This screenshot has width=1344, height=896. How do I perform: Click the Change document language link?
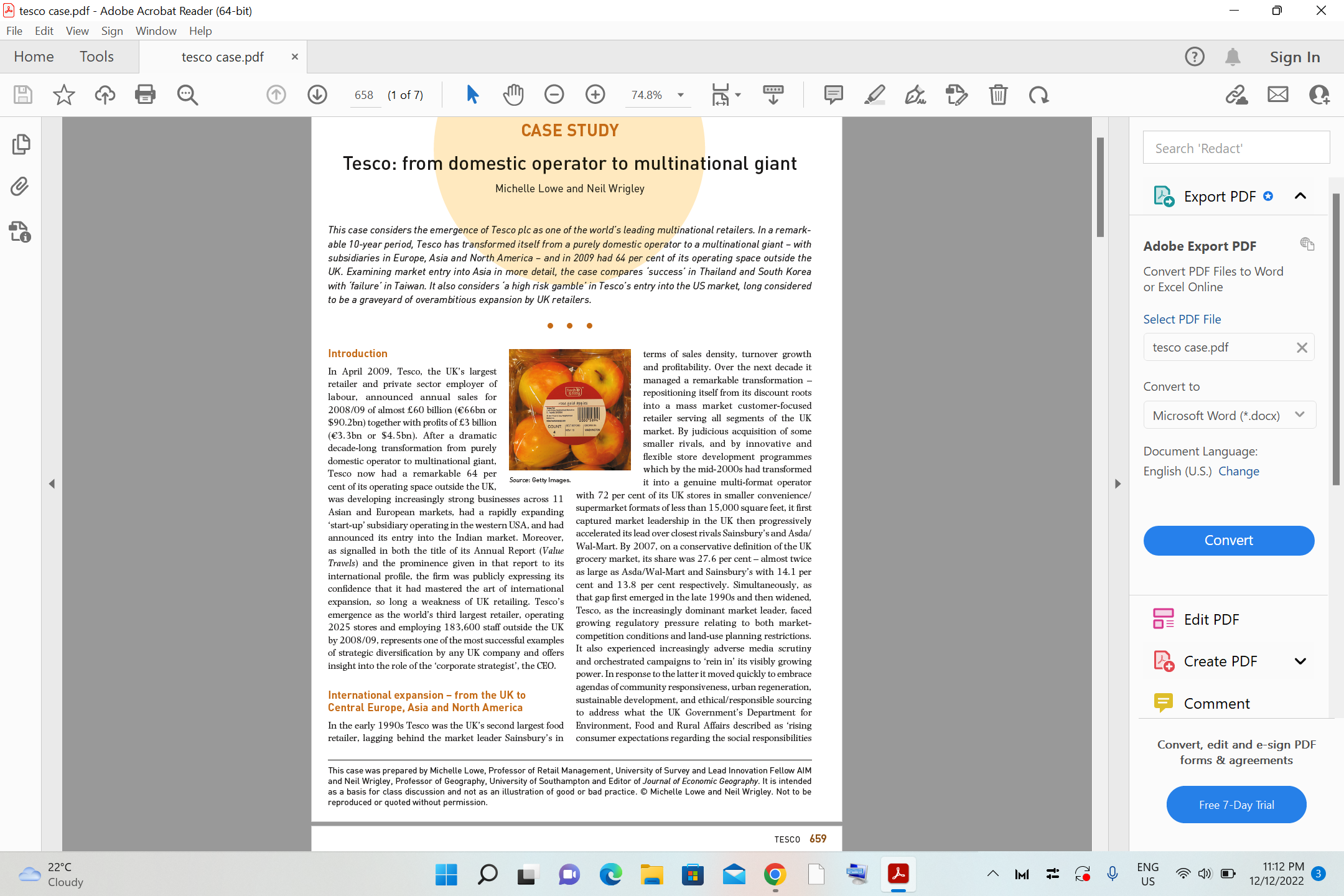[1238, 471]
